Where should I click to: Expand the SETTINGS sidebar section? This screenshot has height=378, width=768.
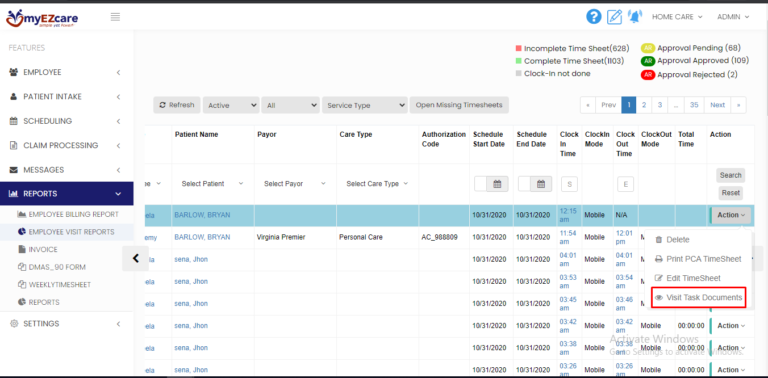click(x=67, y=324)
